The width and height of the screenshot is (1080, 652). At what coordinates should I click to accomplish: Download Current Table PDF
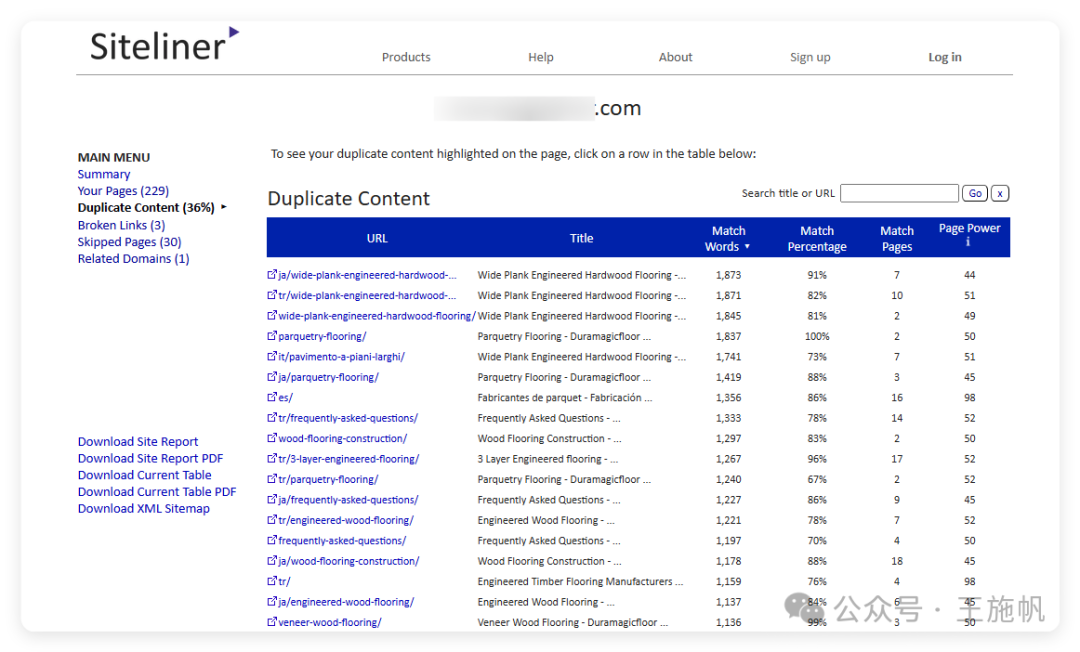[x=157, y=492]
